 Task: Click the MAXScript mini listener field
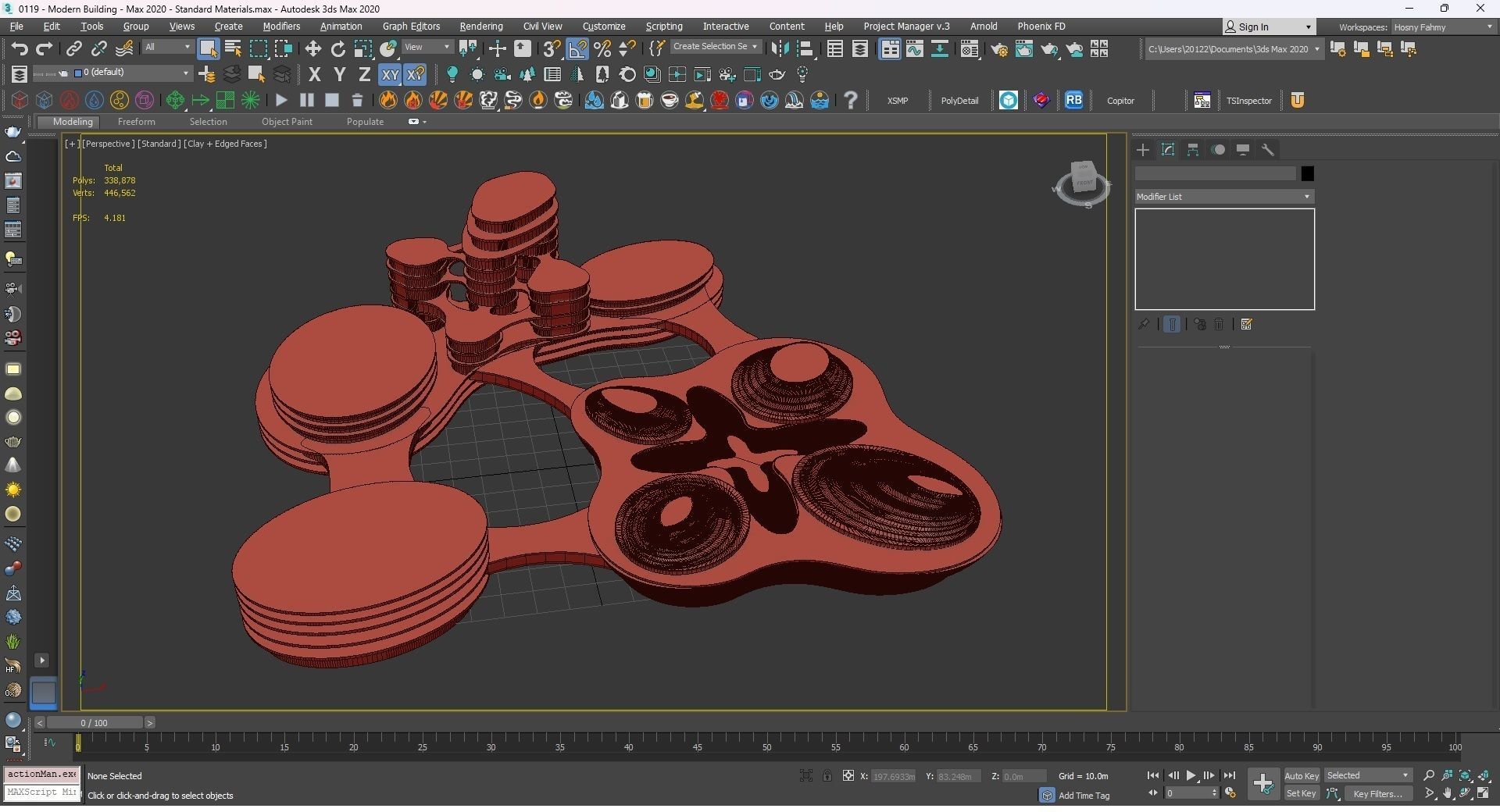click(x=42, y=792)
